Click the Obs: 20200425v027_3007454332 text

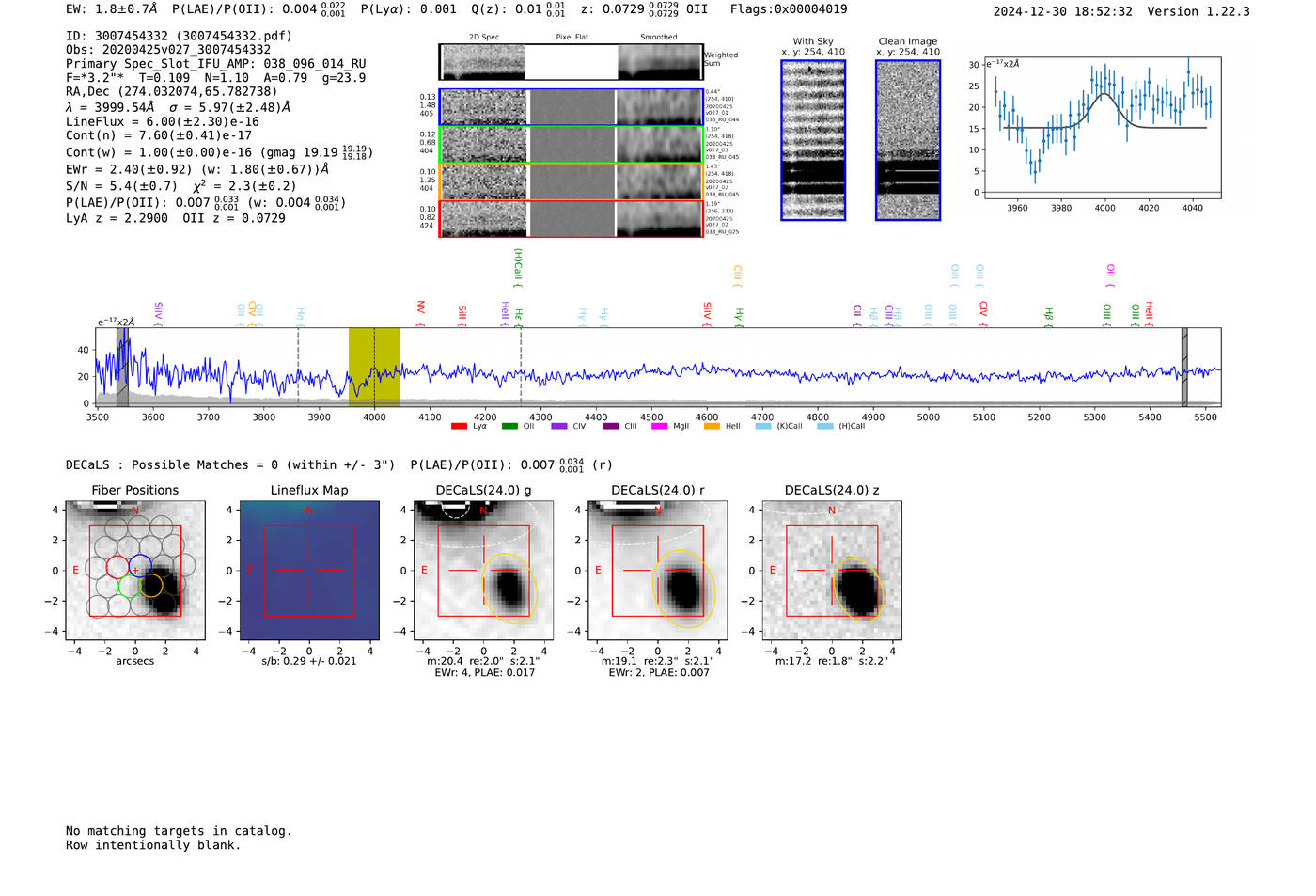tap(168, 50)
